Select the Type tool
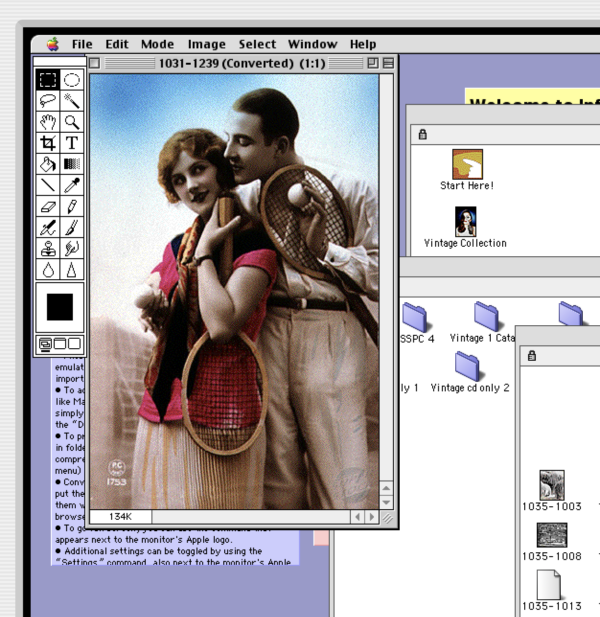Viewport: 600px width, 617px height. [72, 143]
